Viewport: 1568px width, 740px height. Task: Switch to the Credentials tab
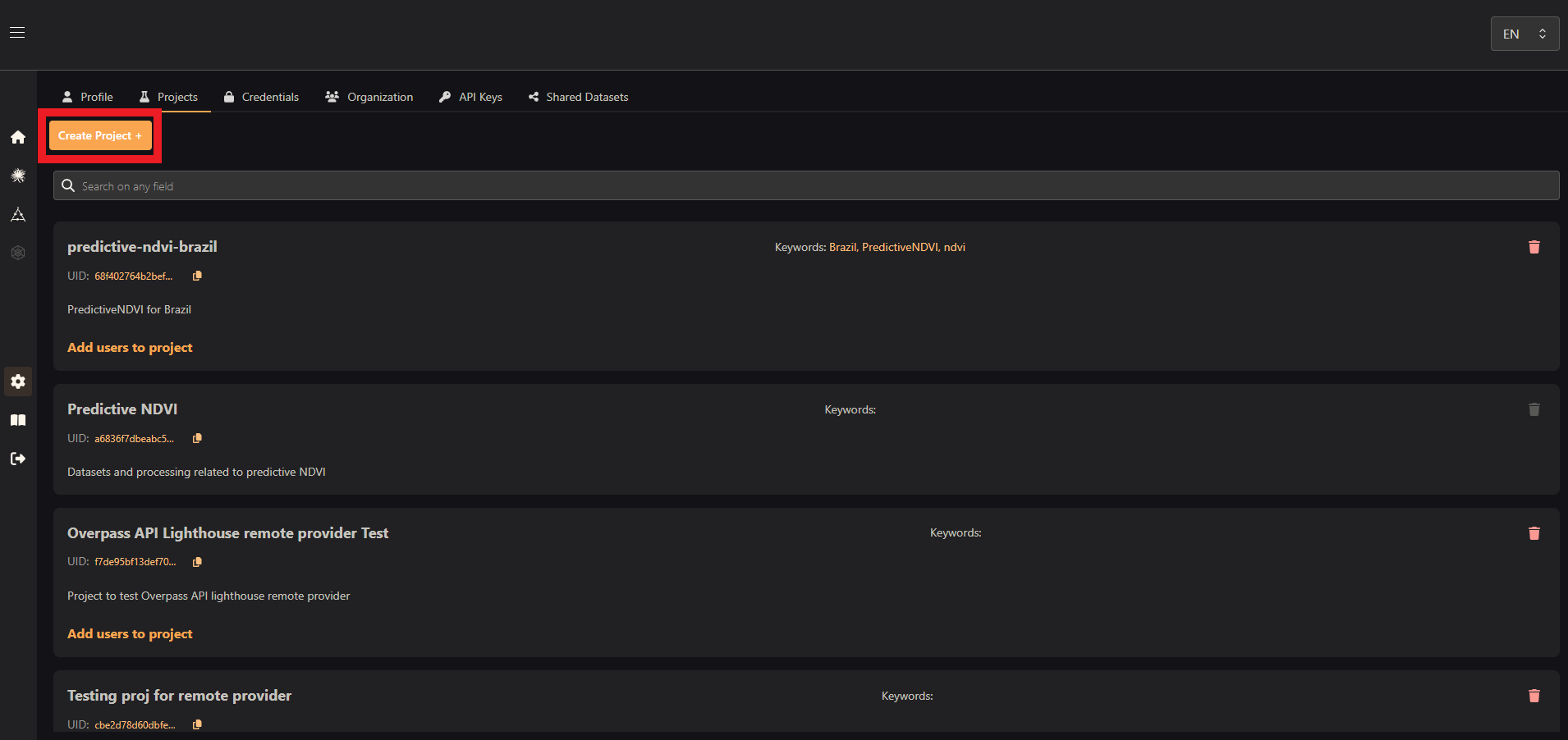pyautogui.click(x=261, y=97)
